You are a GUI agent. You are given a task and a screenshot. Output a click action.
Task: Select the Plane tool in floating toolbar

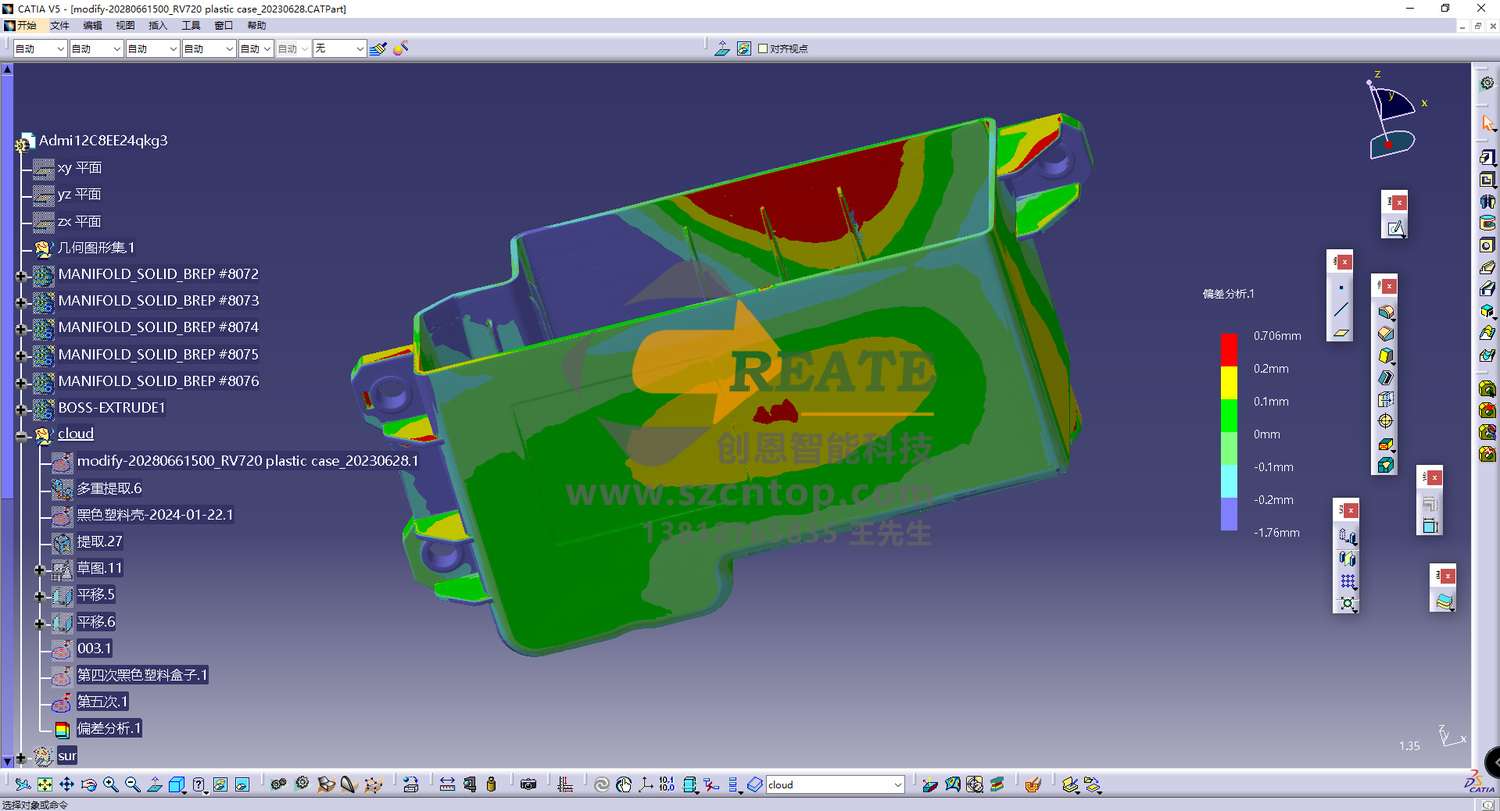pos(1340,332)
